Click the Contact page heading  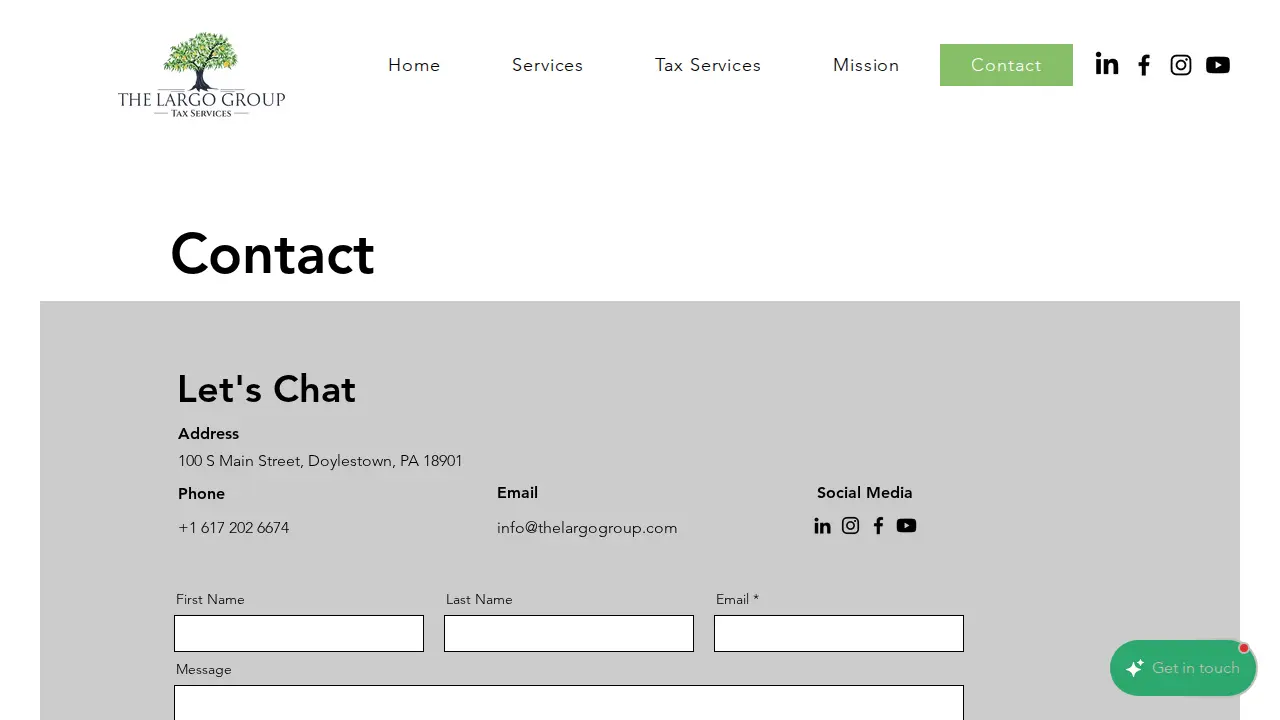272,254
